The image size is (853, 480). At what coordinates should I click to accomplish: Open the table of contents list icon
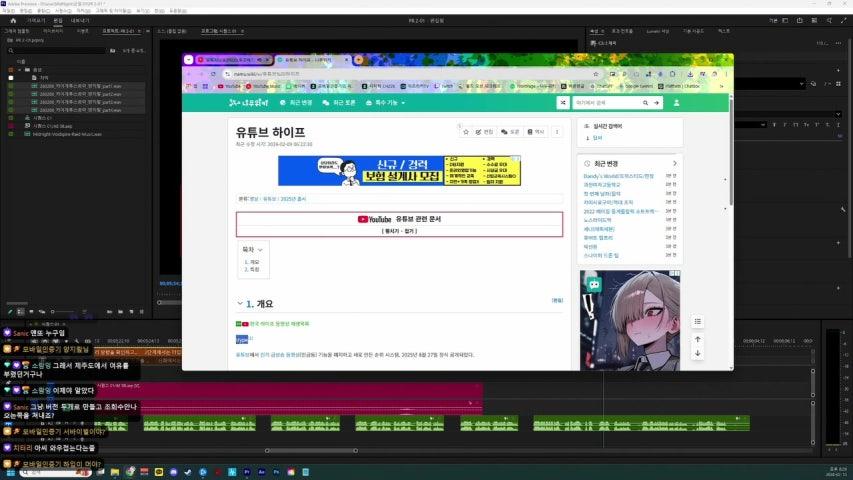click(698, 322)
